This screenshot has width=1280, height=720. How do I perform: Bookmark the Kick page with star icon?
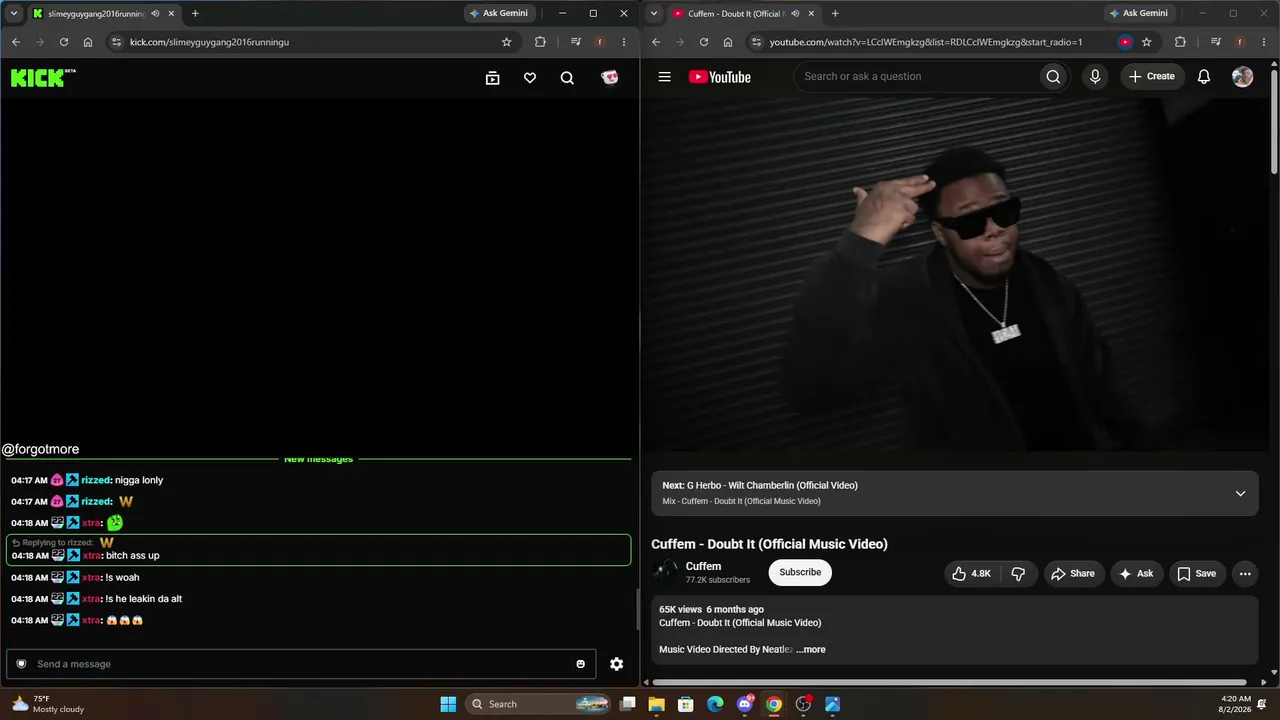point(506,42)
